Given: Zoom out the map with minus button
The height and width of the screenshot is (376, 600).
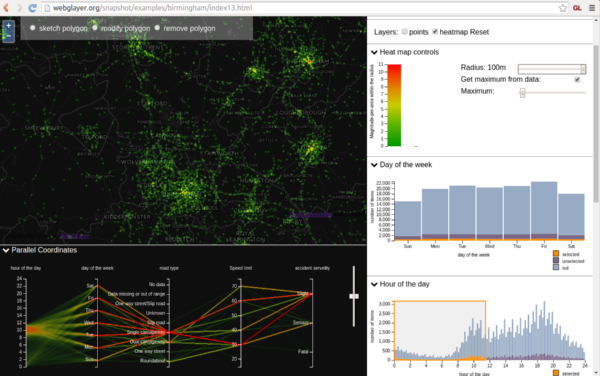Looking at the screenshot, I should point(8,36).
